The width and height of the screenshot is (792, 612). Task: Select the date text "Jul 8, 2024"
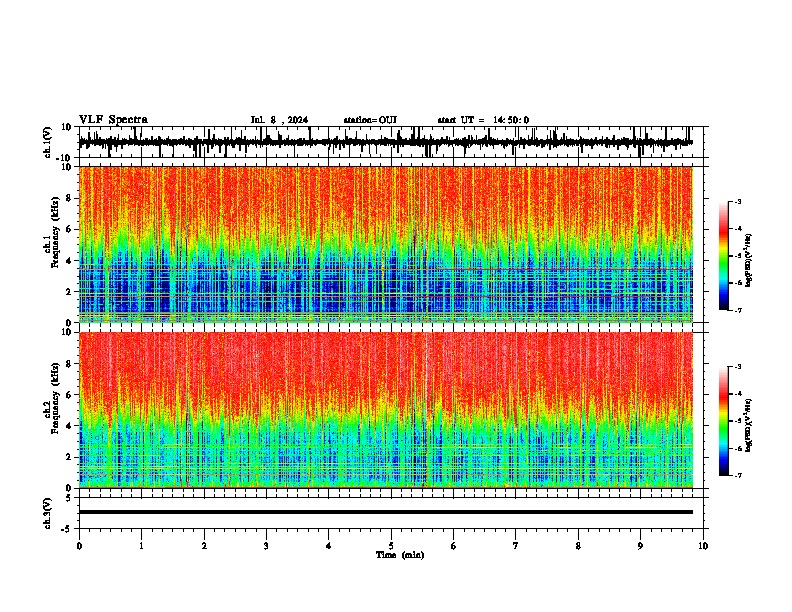coord(279,120)
